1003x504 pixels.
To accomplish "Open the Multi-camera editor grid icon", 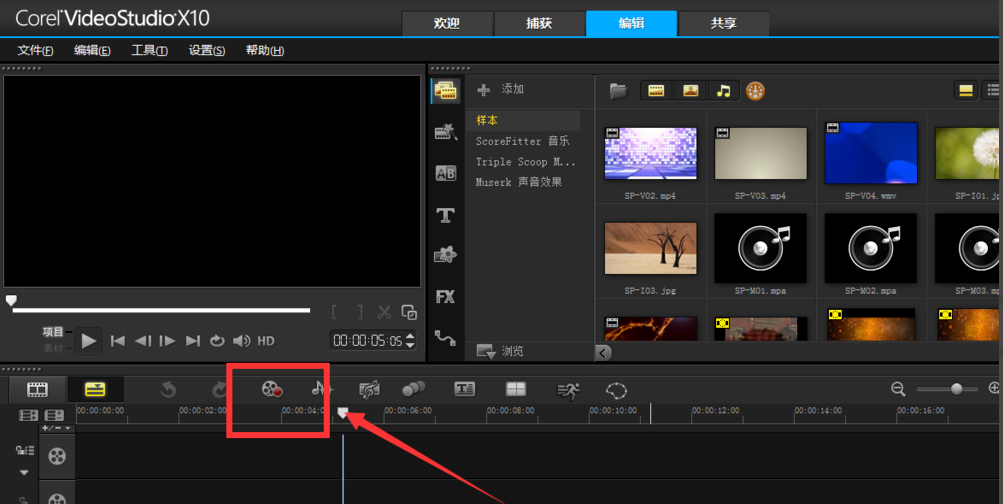I will (516, 389).
